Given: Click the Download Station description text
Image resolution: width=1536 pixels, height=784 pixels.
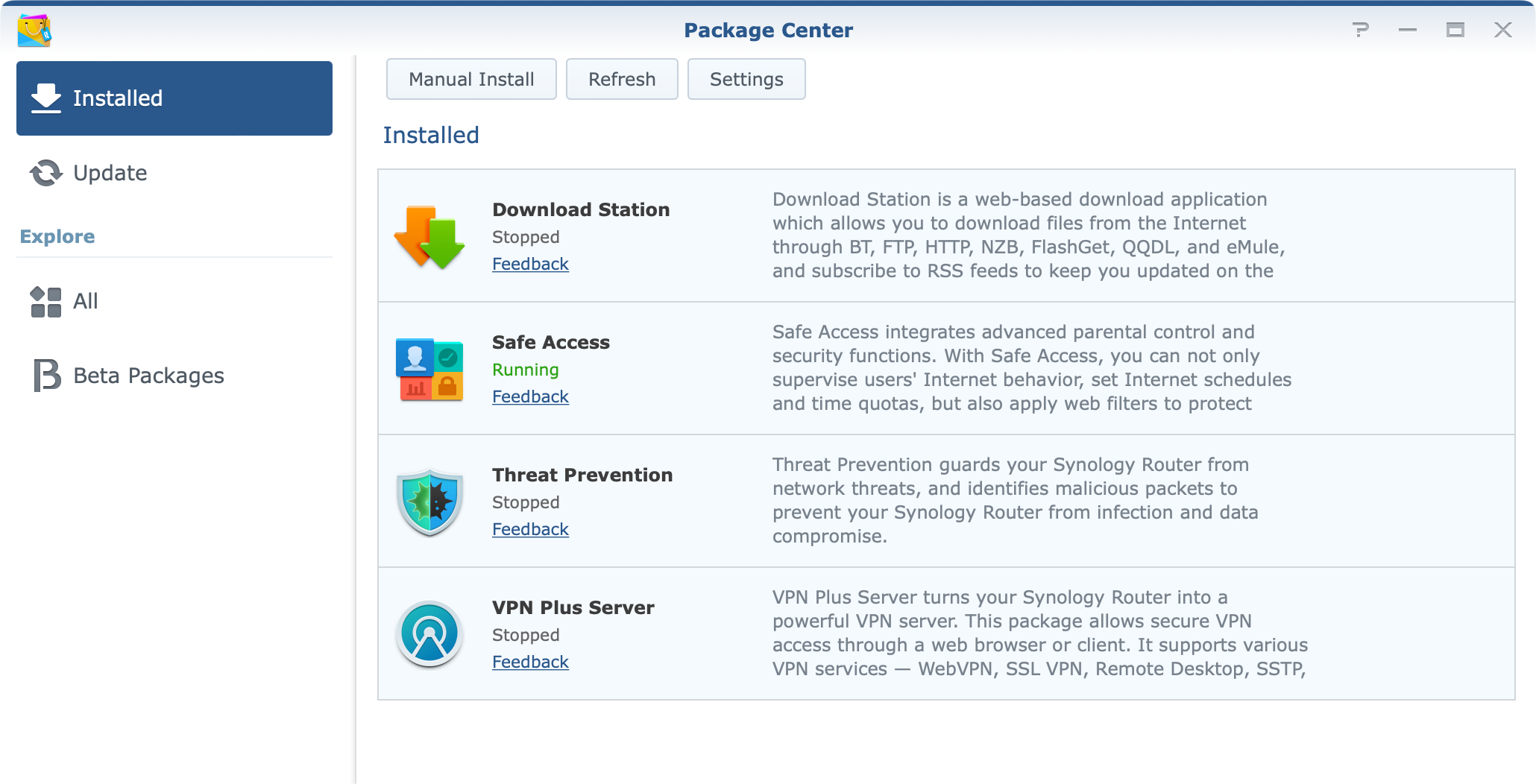Looking at the screenshot, I should (x=1029, y=235).
